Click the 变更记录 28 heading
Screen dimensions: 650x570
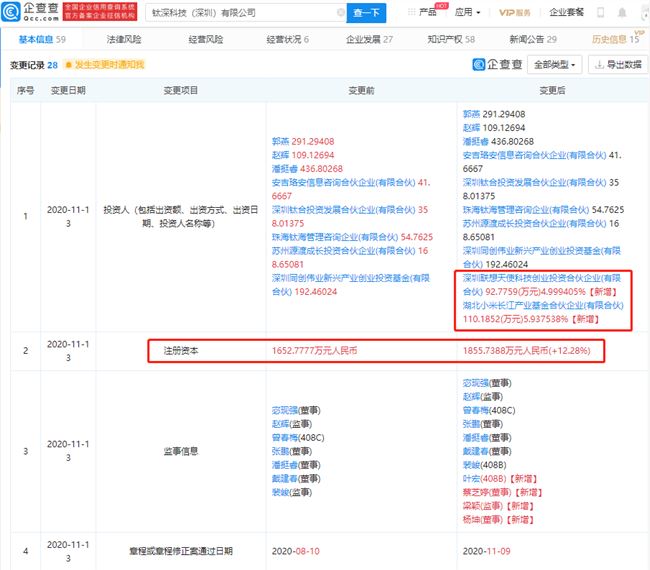(34, 65)
